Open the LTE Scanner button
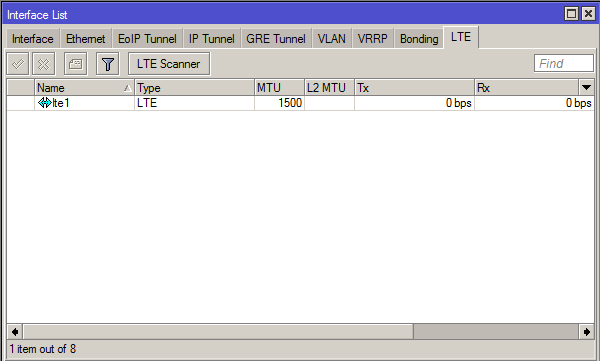Screen dimensions: 600x361 pyautogui.click(x=169, y=64)
